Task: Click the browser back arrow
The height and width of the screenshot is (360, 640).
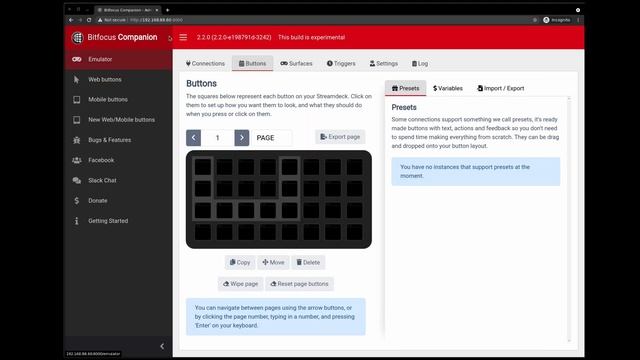Action: [71, 20]
